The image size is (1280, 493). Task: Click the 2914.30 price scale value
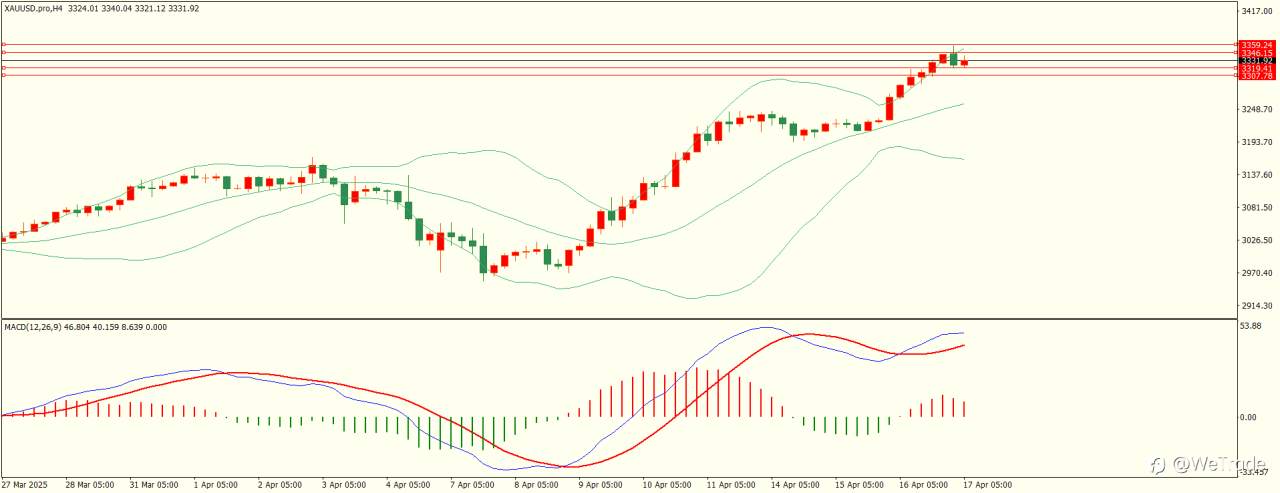pos(1256,306)
